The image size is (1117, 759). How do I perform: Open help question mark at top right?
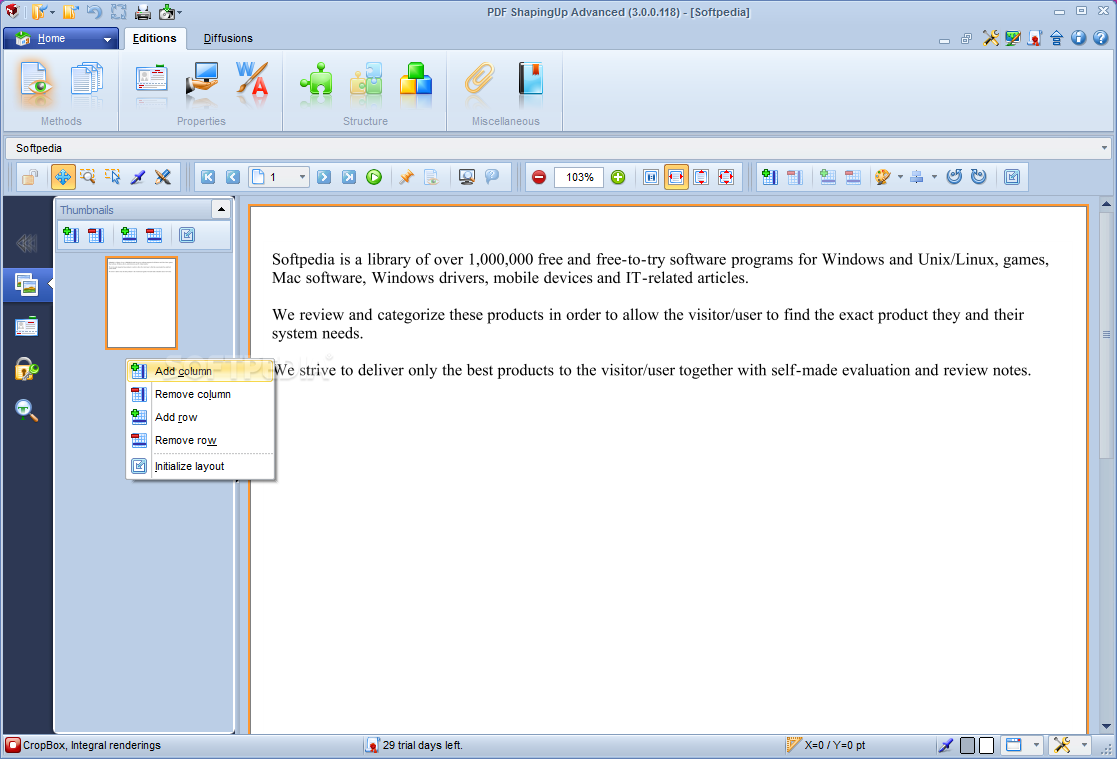1101,38
